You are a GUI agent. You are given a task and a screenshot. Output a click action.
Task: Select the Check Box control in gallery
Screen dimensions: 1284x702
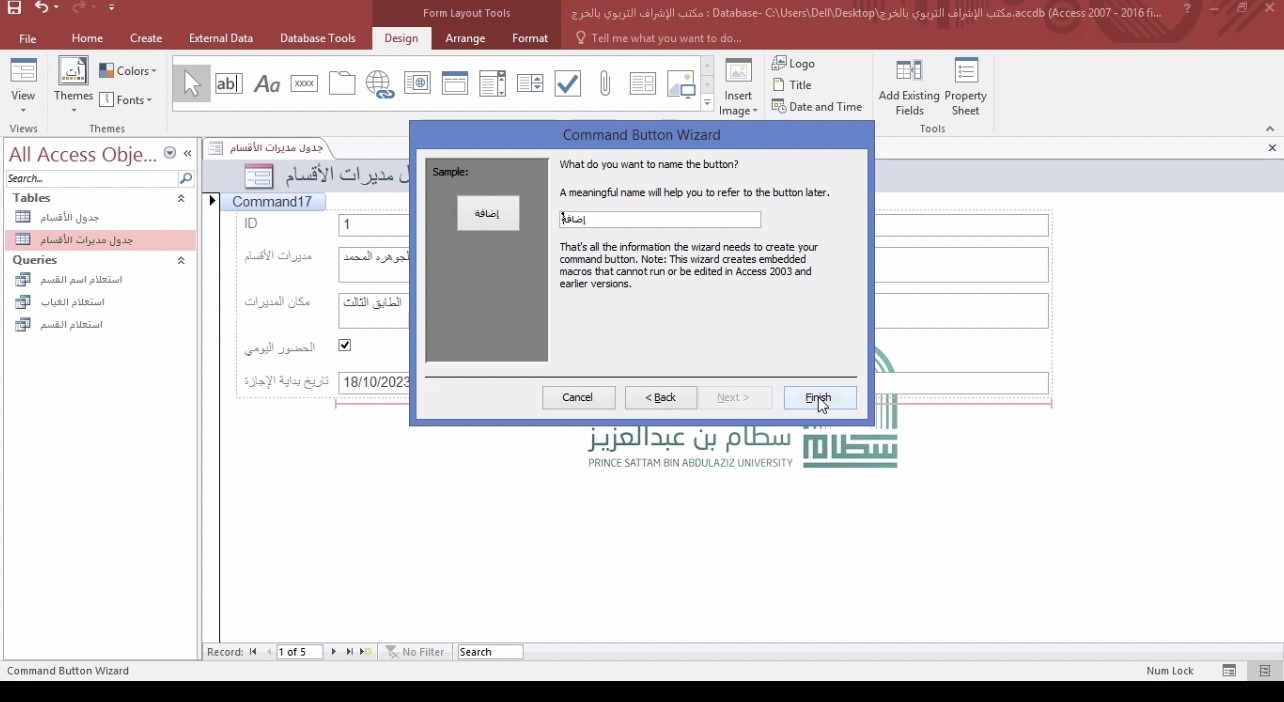tap(567, 84)
